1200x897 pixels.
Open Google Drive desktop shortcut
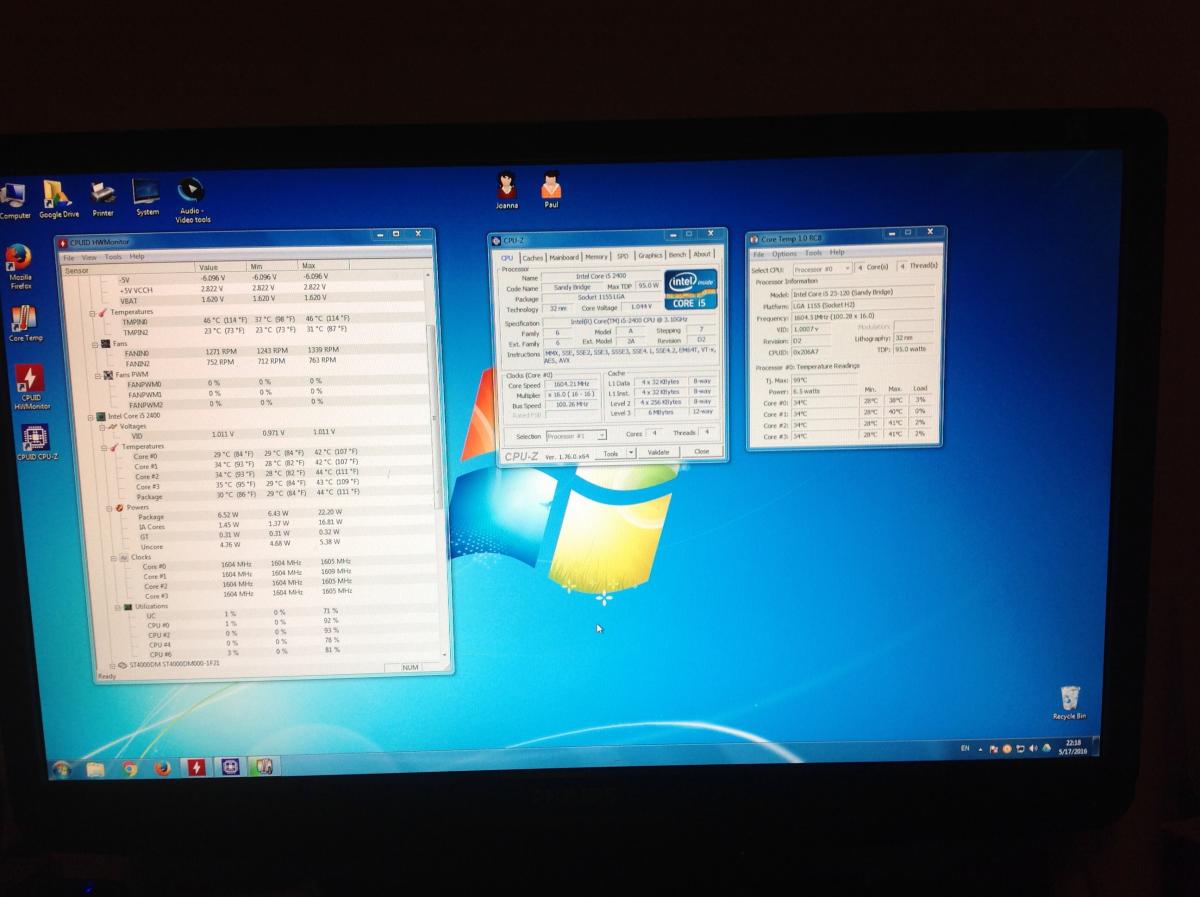coord(59,198)
